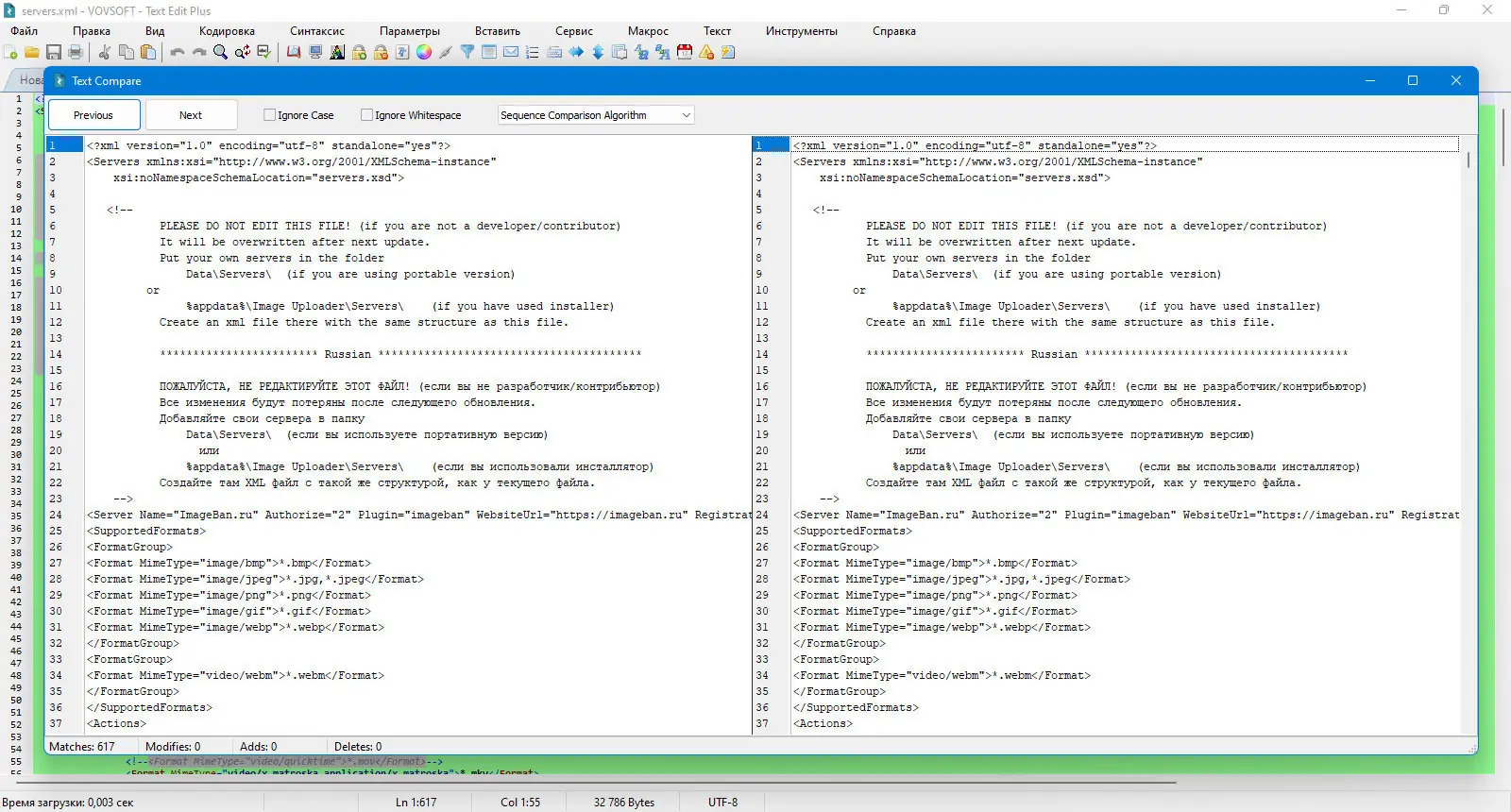Click the Print toolbar icon

[76, 53]
